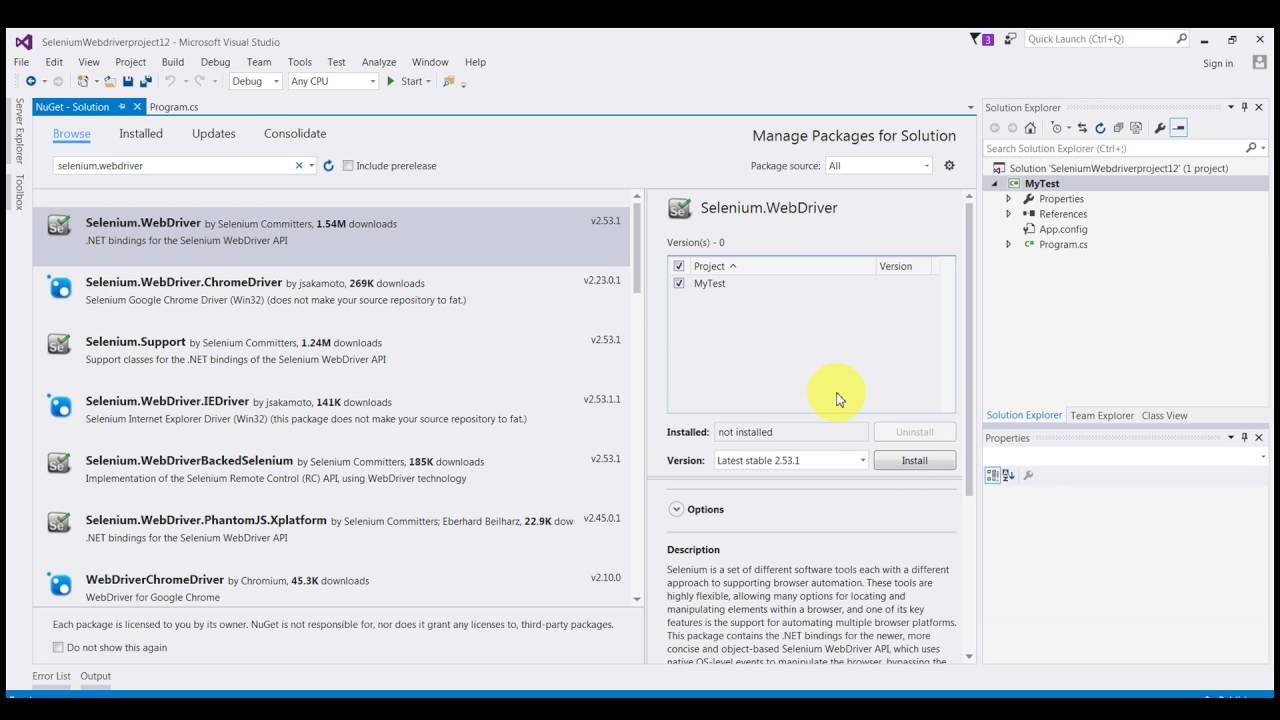
Task: Check the Do not show this again box
Action: point(58,647)
